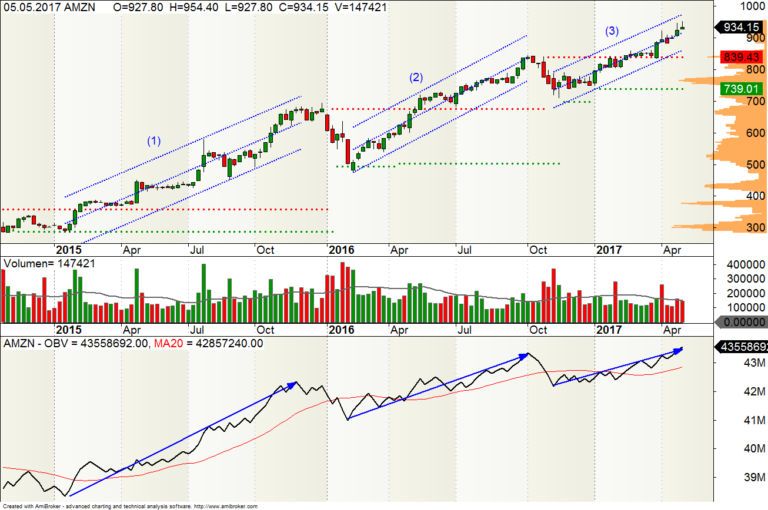Click the 41M OBV axis label

coord(754,420)
